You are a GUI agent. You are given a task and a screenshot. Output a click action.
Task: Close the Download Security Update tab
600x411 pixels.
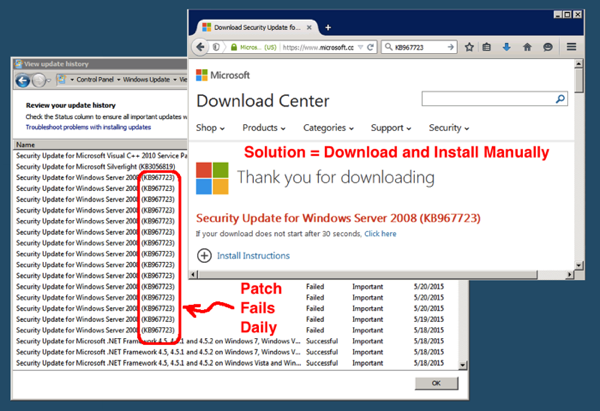click(x=309, y=28)
